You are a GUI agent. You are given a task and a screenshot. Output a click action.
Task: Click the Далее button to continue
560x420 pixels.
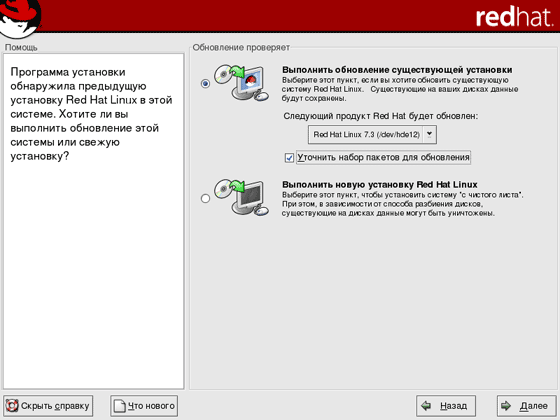(x=526, y=406)
